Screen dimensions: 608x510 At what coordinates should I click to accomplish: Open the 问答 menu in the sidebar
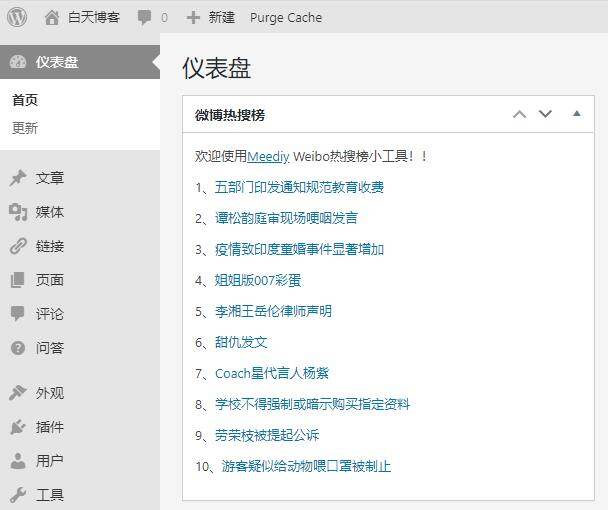[x=50, y=348]
